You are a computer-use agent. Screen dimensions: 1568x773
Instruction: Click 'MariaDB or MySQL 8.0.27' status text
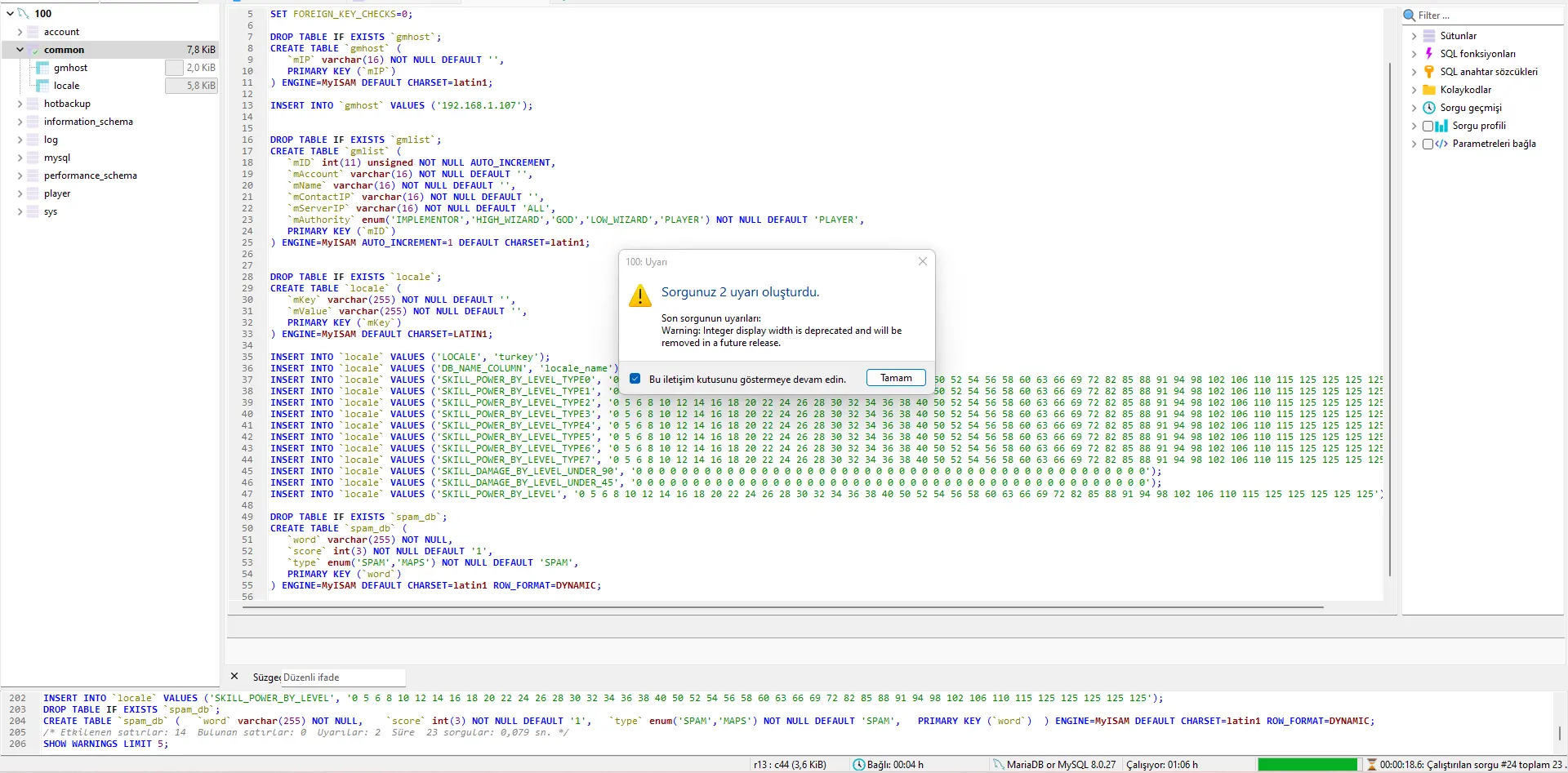[1061, 765]
